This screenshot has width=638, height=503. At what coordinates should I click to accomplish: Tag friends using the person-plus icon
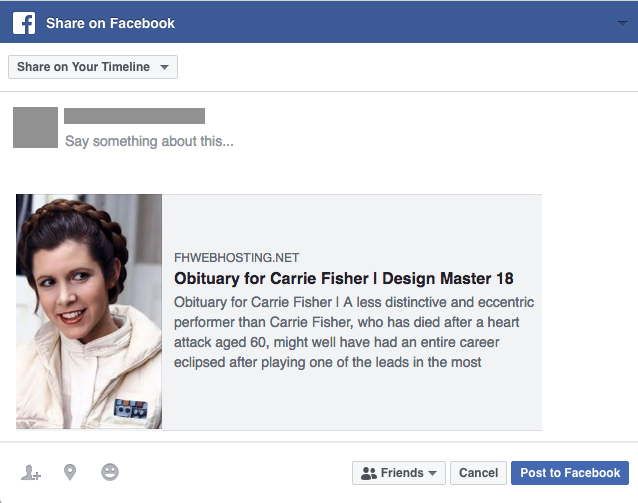click(x=31, y=473)
